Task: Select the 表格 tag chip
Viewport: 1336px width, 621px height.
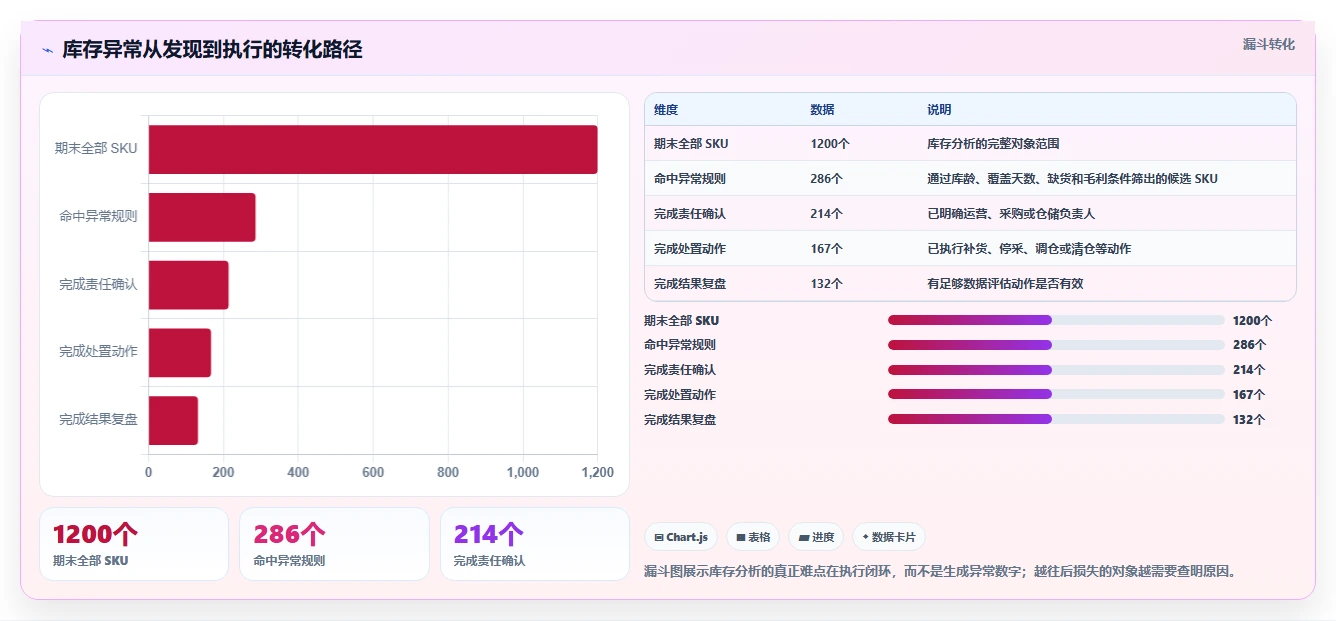Action: [753, 537]
